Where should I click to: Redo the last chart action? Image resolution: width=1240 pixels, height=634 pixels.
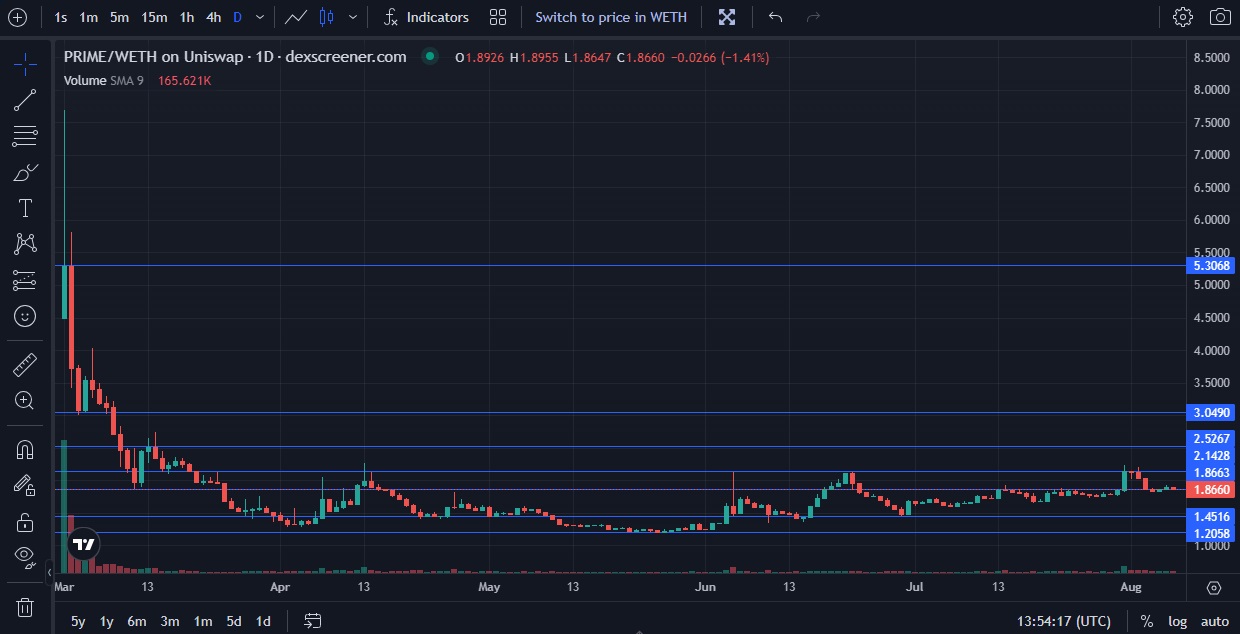pyautogui.click(x=813, y=17)
